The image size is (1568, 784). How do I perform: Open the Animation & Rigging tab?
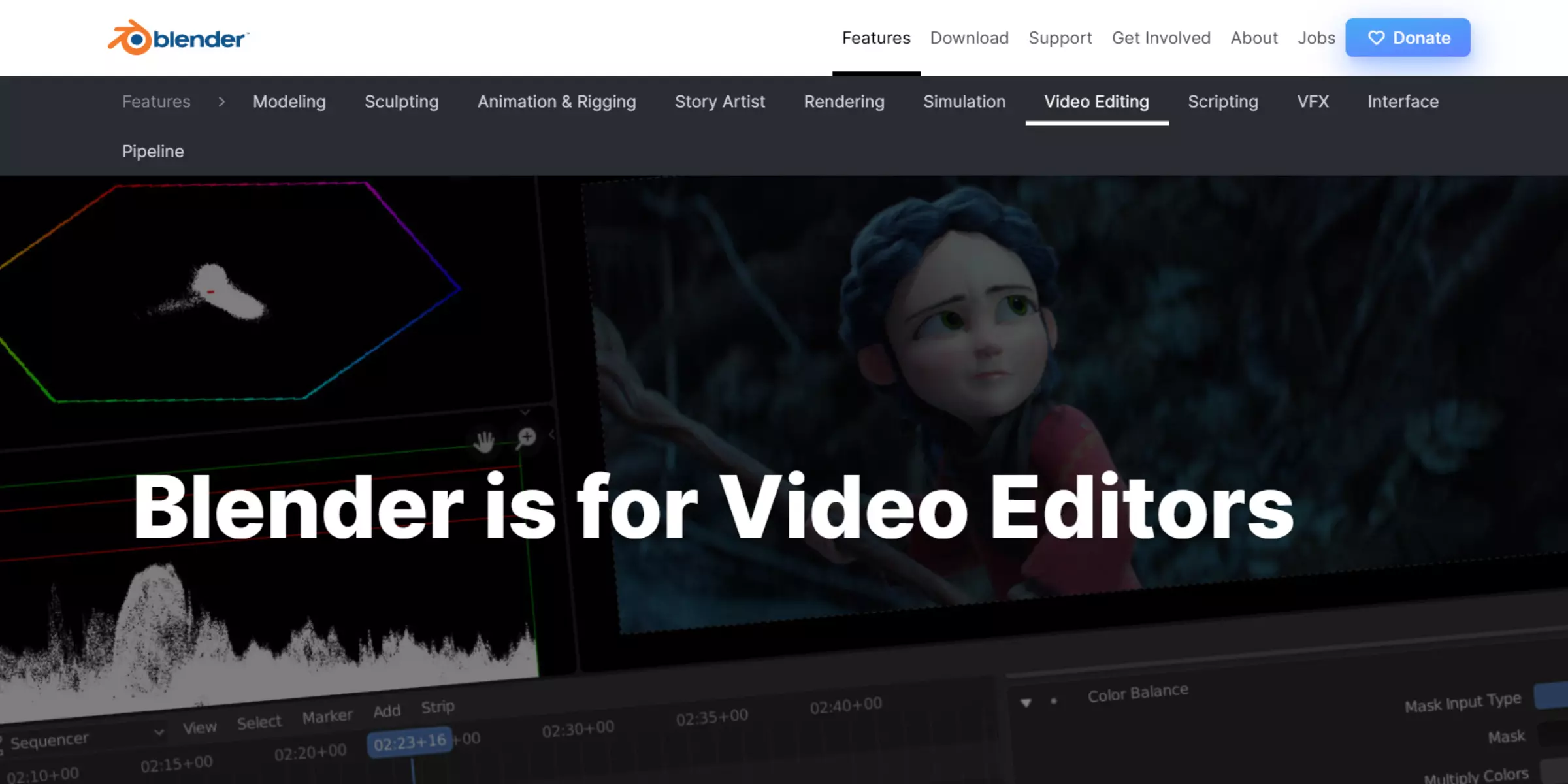pos(557,101)
